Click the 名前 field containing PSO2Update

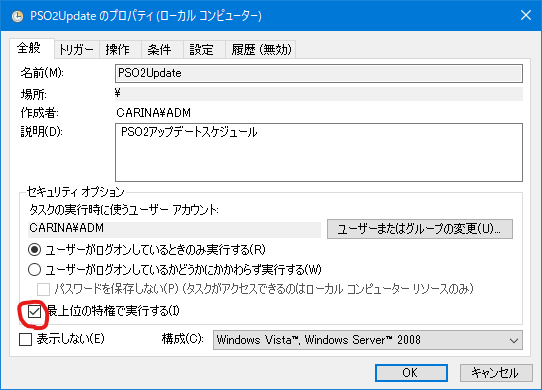point(318,73)
